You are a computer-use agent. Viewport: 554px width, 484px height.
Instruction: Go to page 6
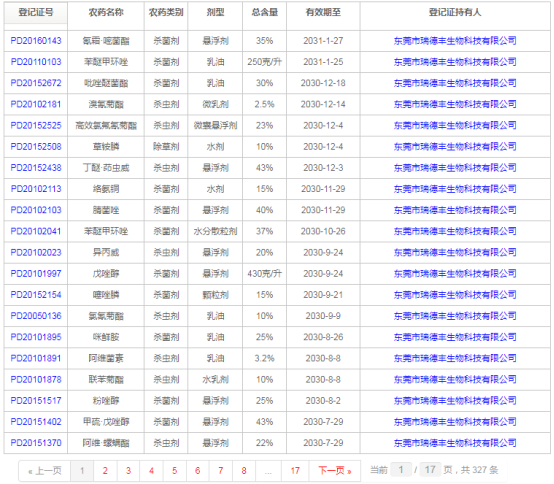(198, 471)
